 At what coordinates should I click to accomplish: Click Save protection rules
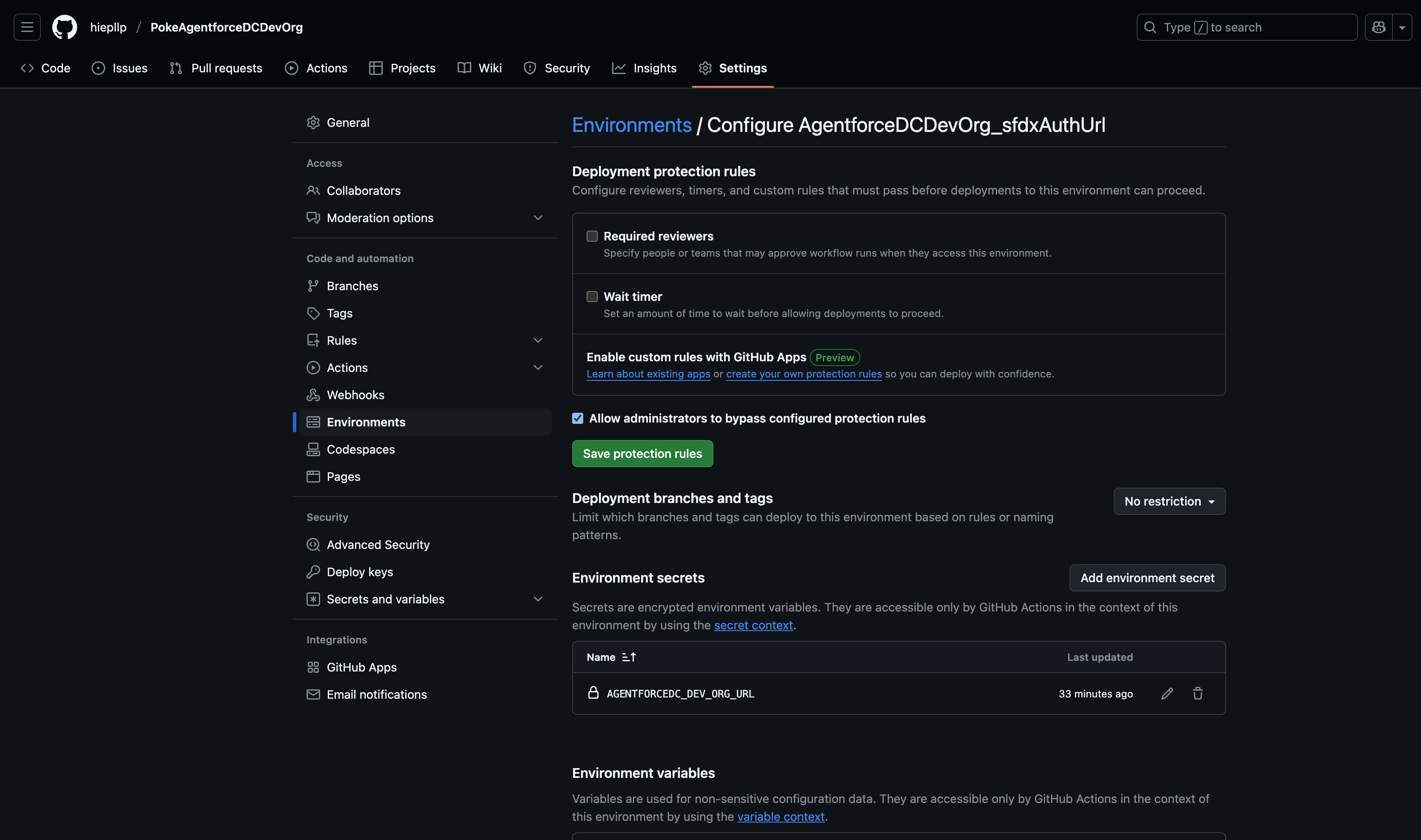642,453
